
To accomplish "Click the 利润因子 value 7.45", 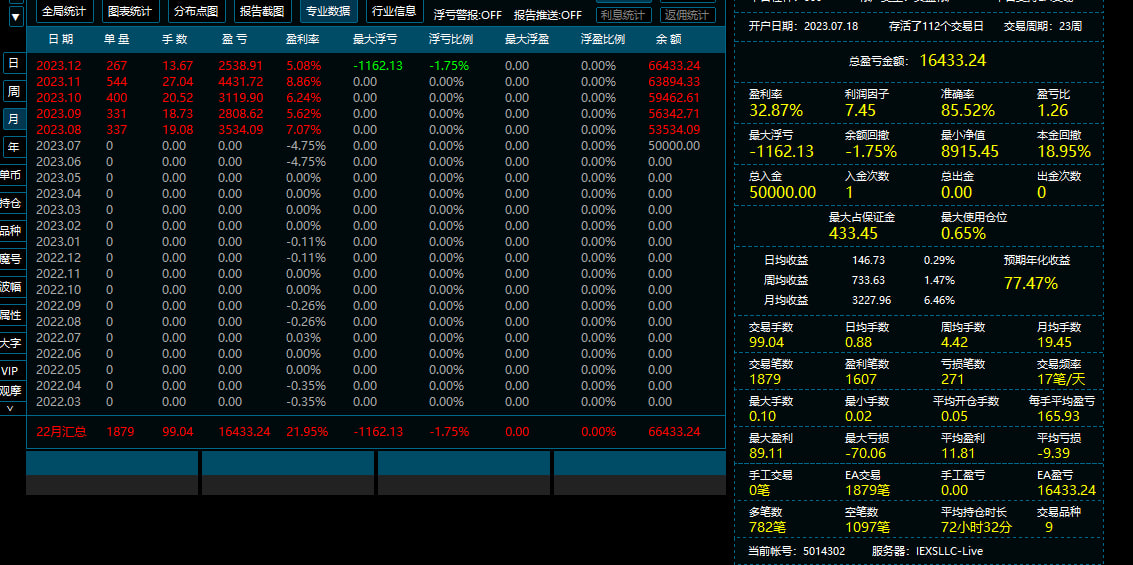I will coord(861,111).
